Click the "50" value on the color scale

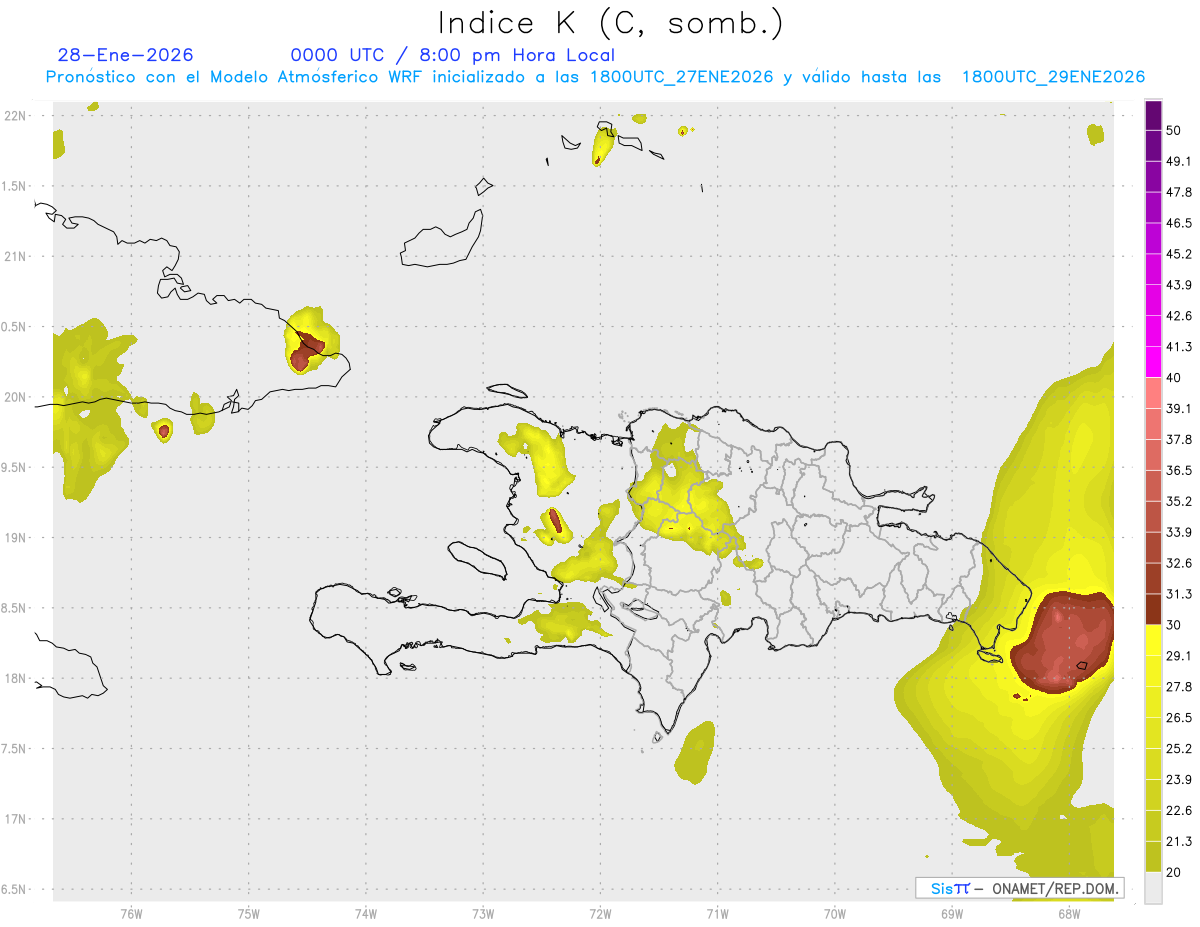coord(1173,130)
